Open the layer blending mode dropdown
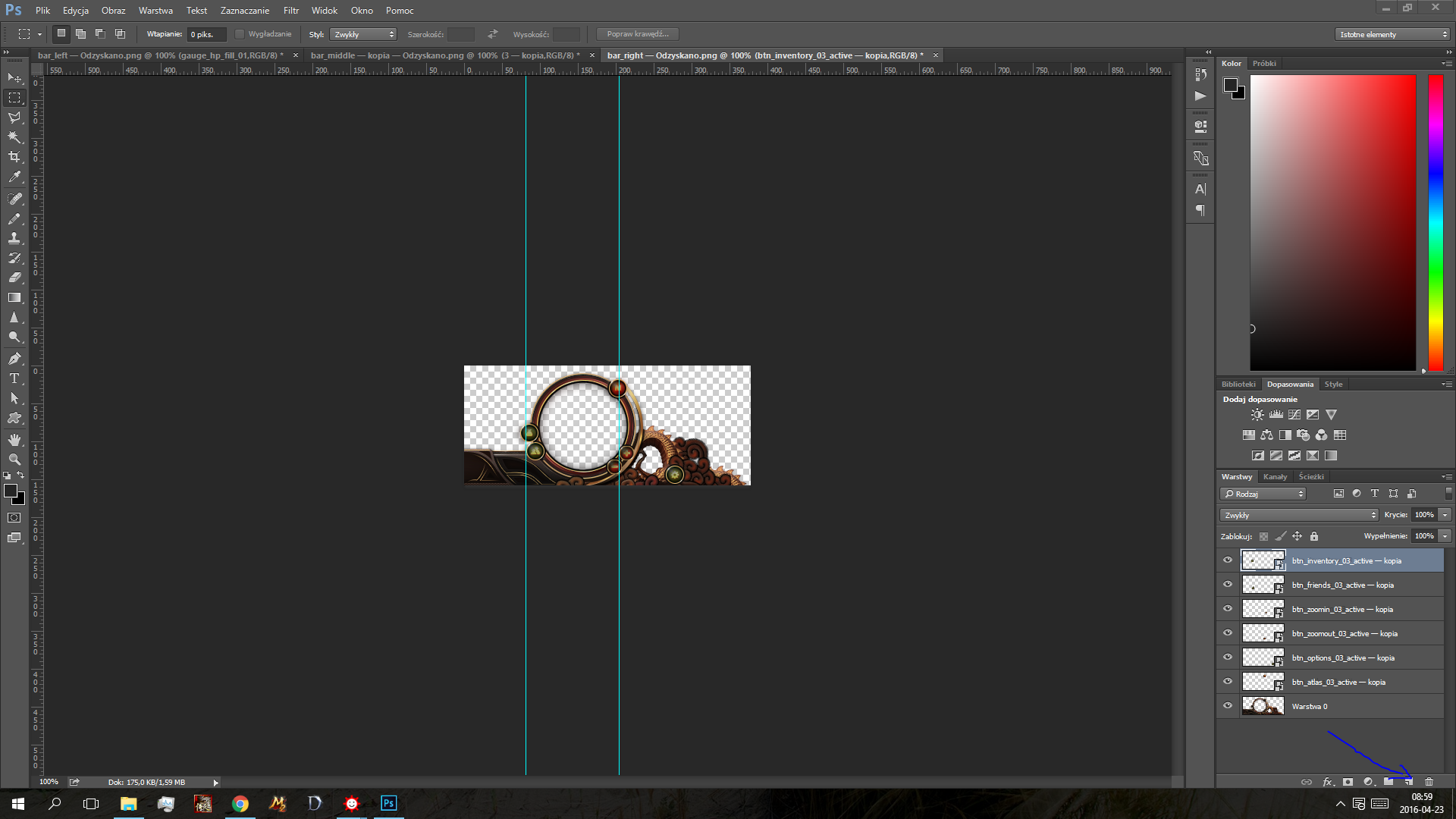 [x=1299, y=515]
